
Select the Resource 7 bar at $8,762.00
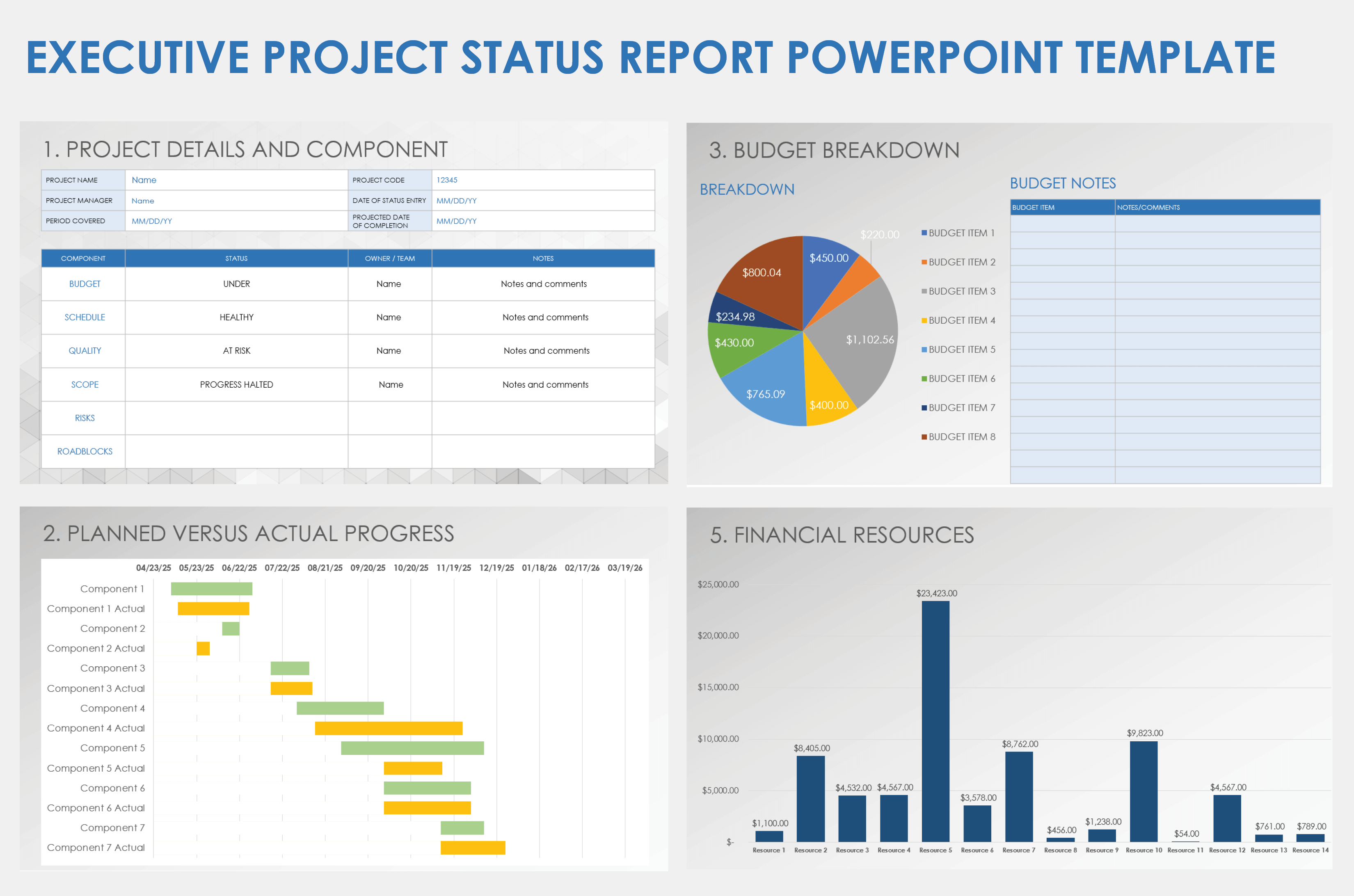coord(1019,797)
